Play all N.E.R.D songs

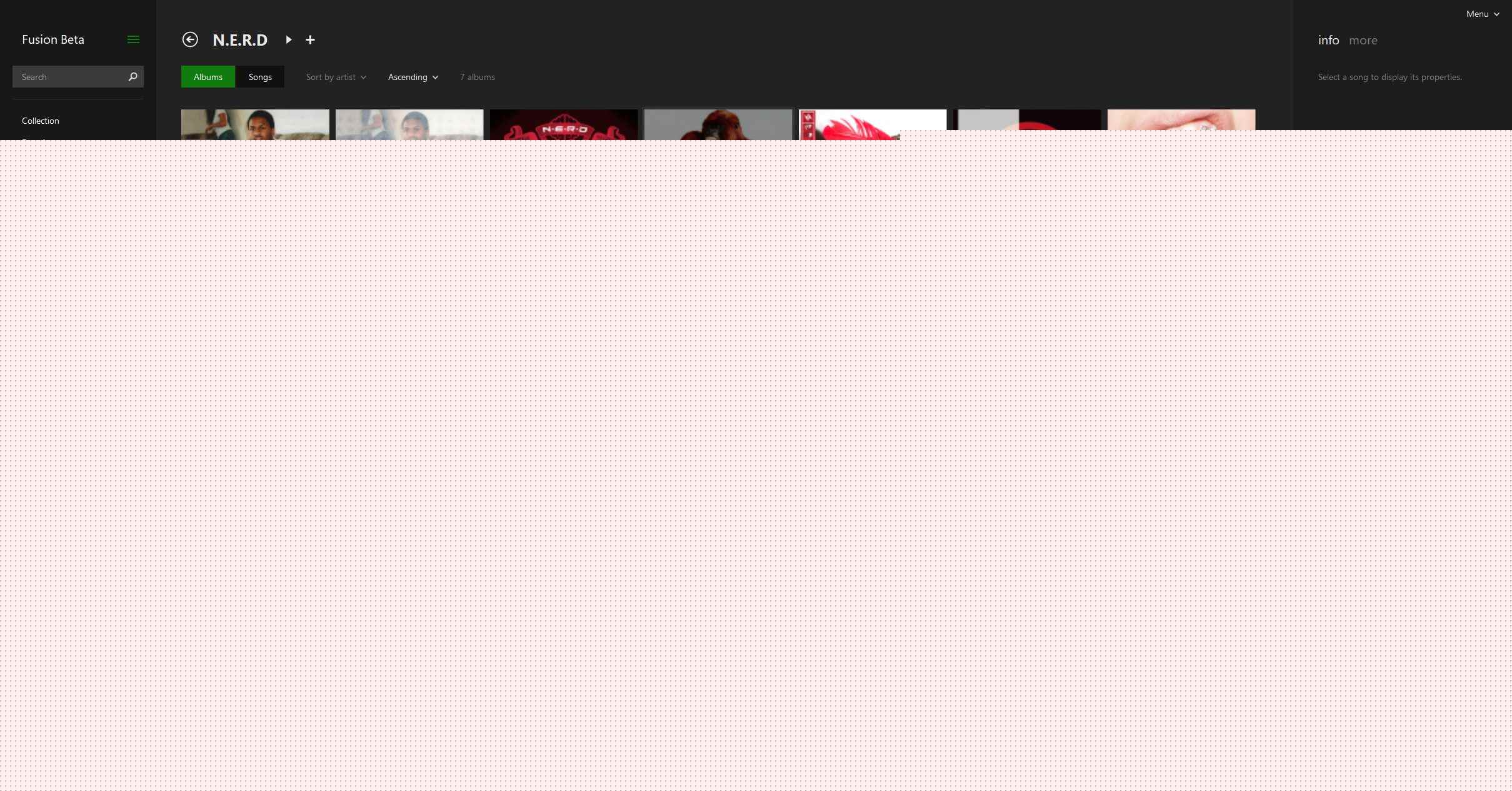coord(288,39)
